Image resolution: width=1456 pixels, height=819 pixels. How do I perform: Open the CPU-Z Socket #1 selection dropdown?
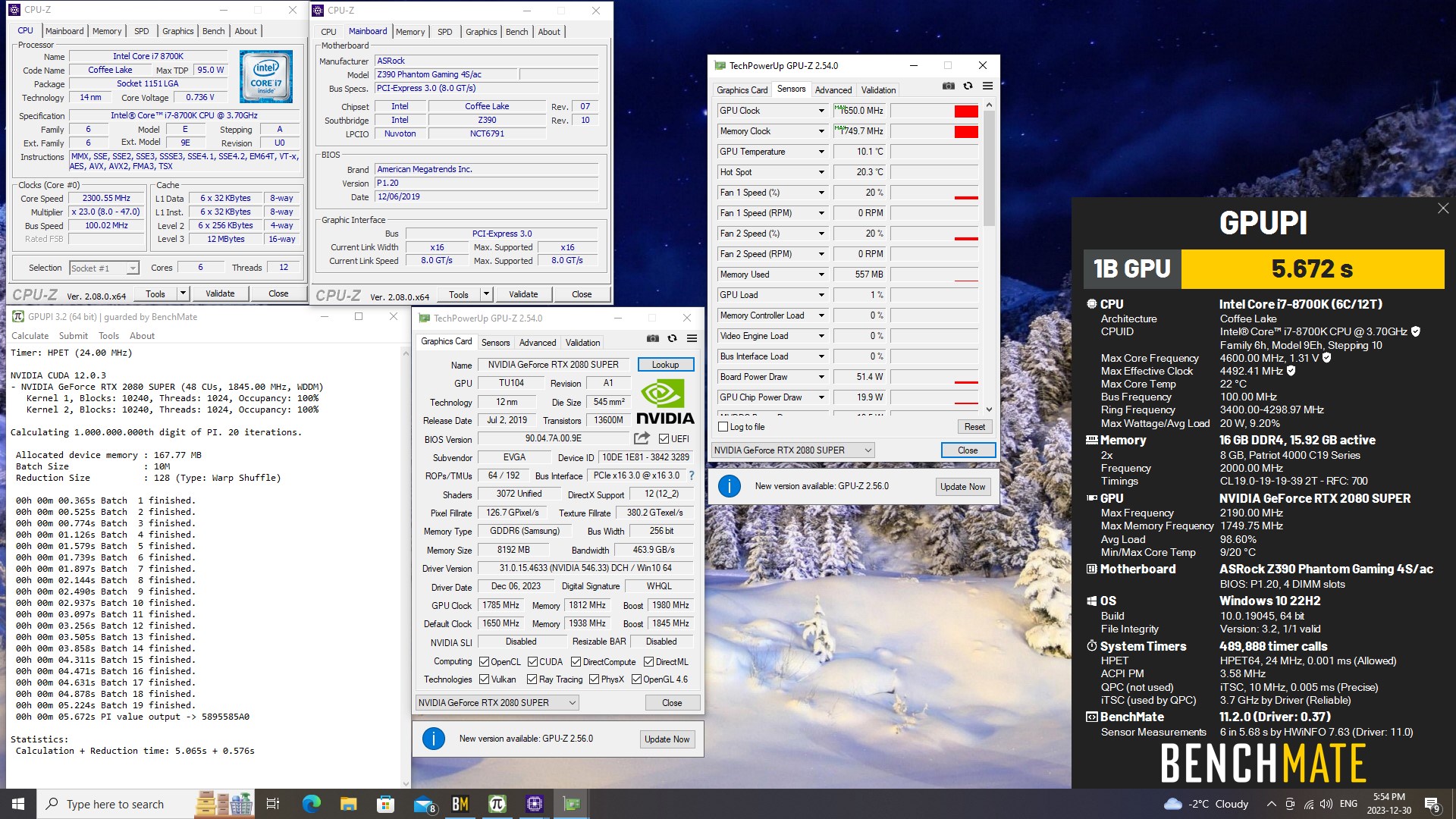click(x=104, y=268)
